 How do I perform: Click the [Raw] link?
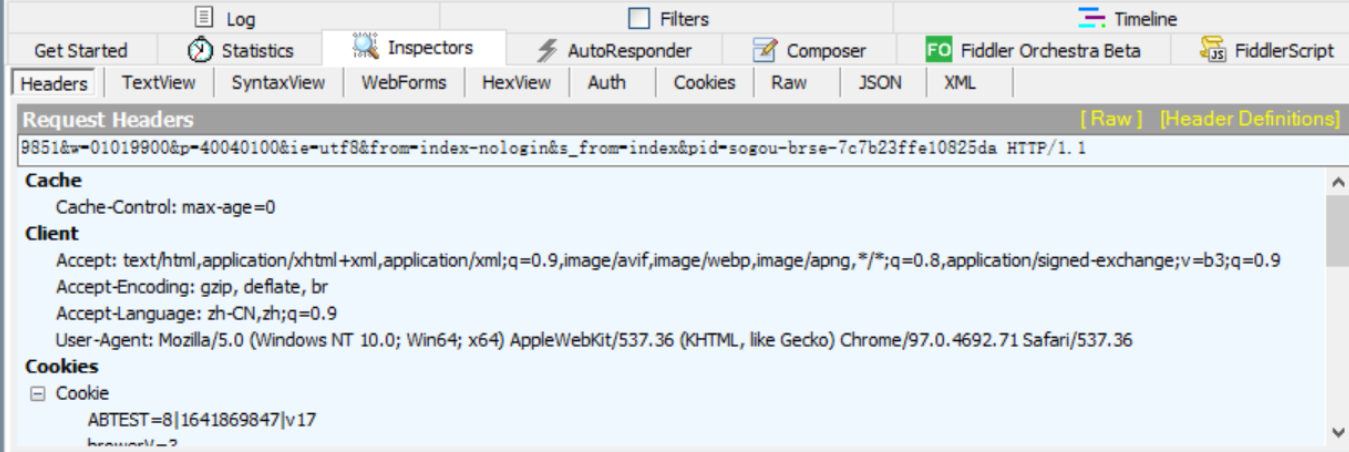coord(1110,119)
